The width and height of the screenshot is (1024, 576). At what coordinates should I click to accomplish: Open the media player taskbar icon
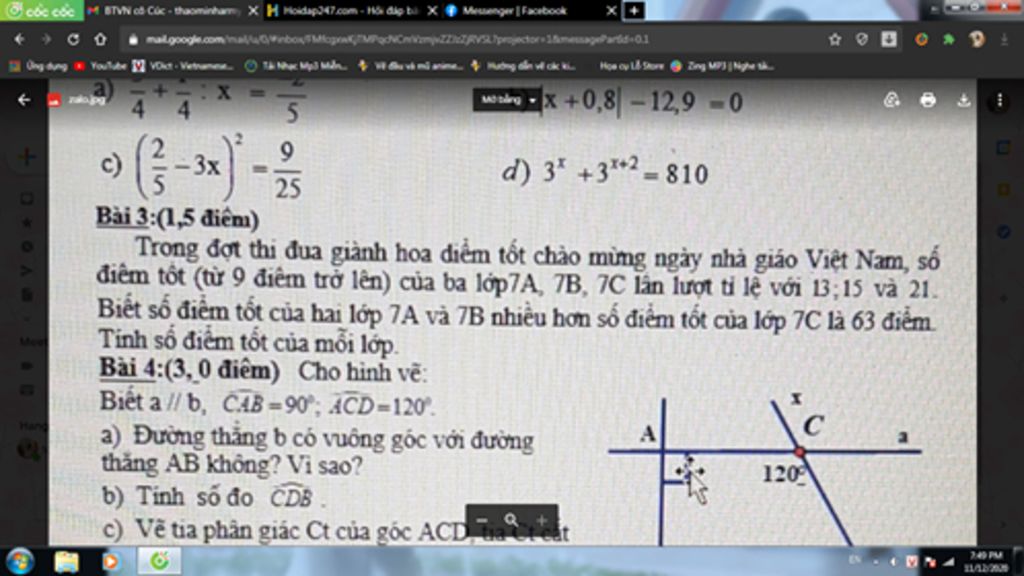111,562
